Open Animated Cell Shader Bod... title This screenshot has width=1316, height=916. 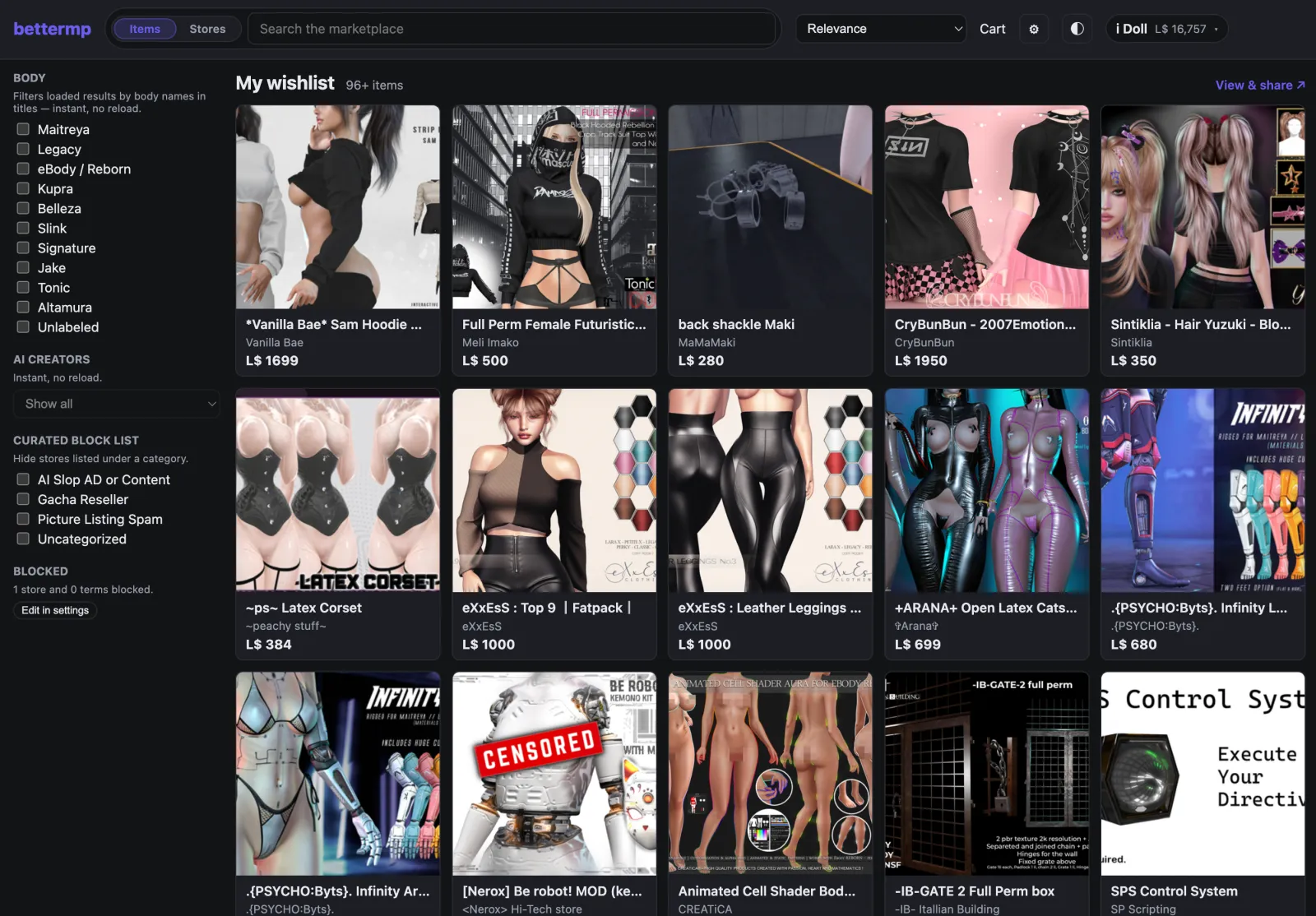click(767, 891)
